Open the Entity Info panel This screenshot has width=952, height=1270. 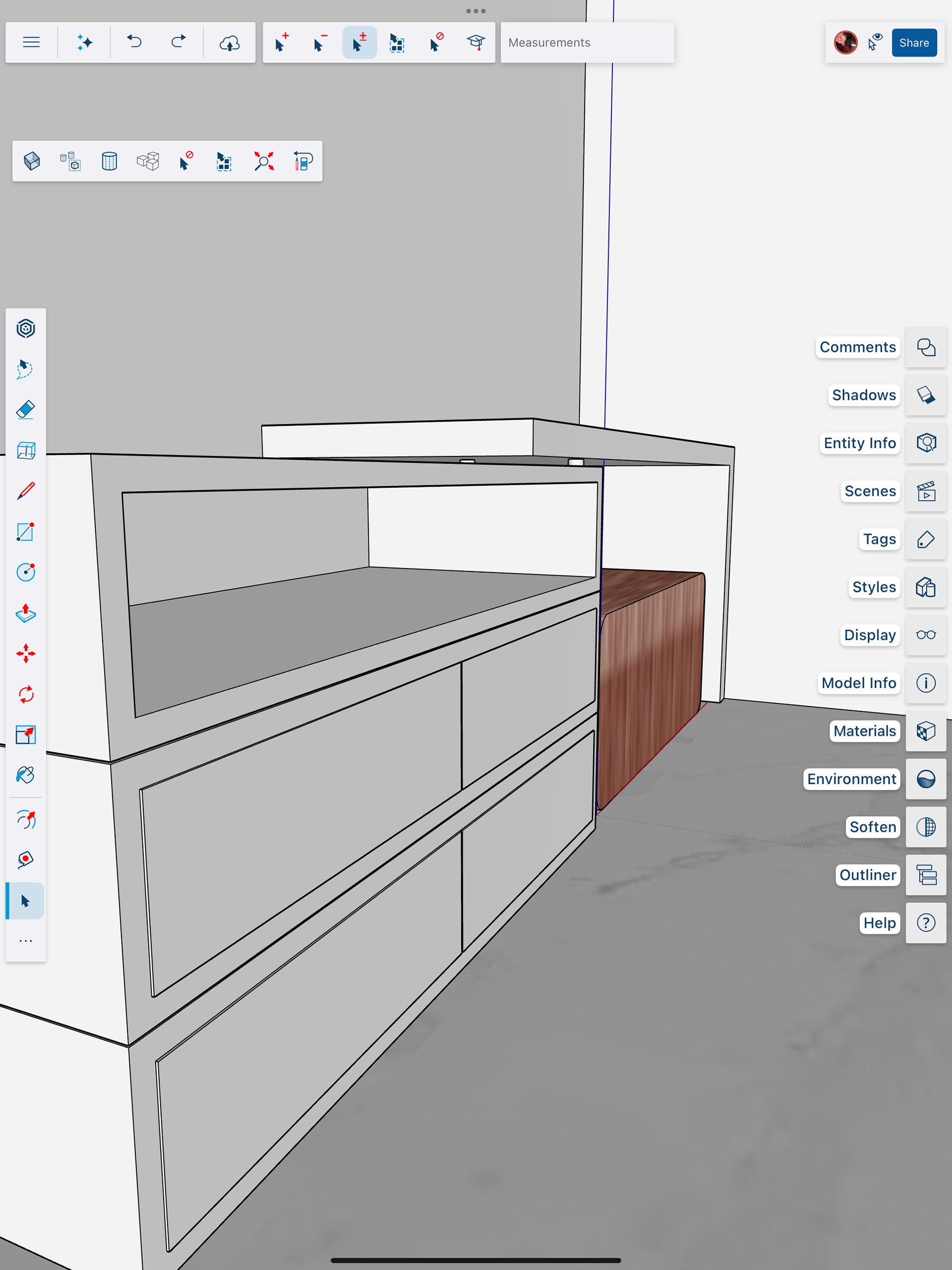[x=926, y=443]
